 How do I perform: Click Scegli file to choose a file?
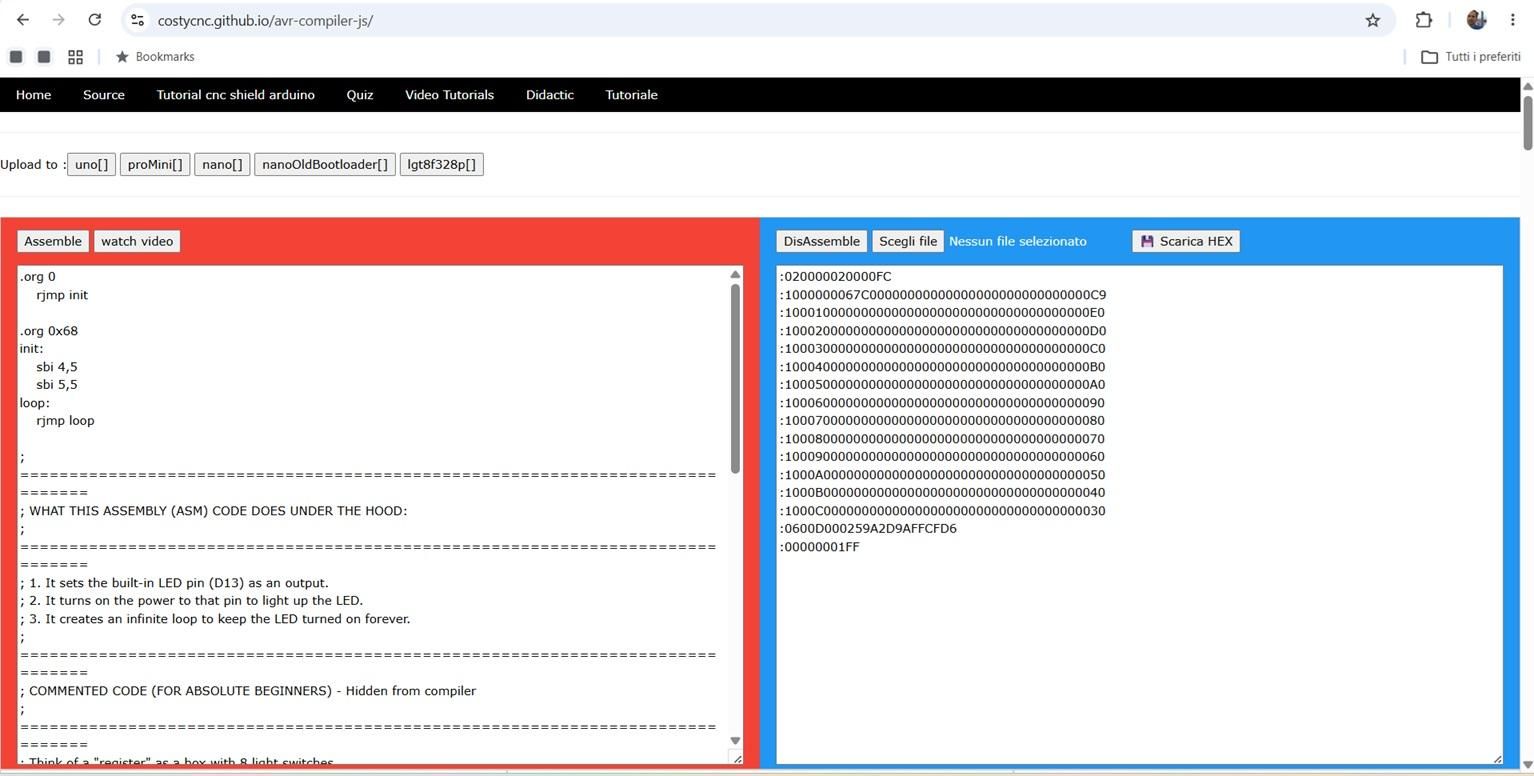coord(908,241)
